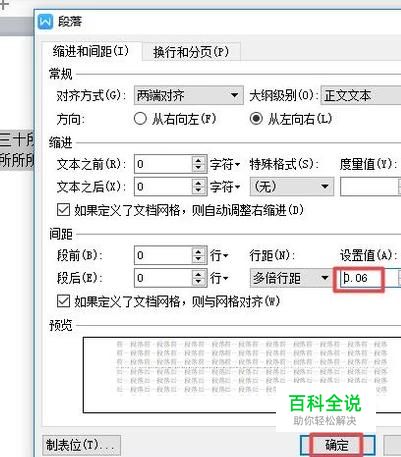
Task: Open 字符 unit dropdown for 文本之前
Action: tap(225, 164)
